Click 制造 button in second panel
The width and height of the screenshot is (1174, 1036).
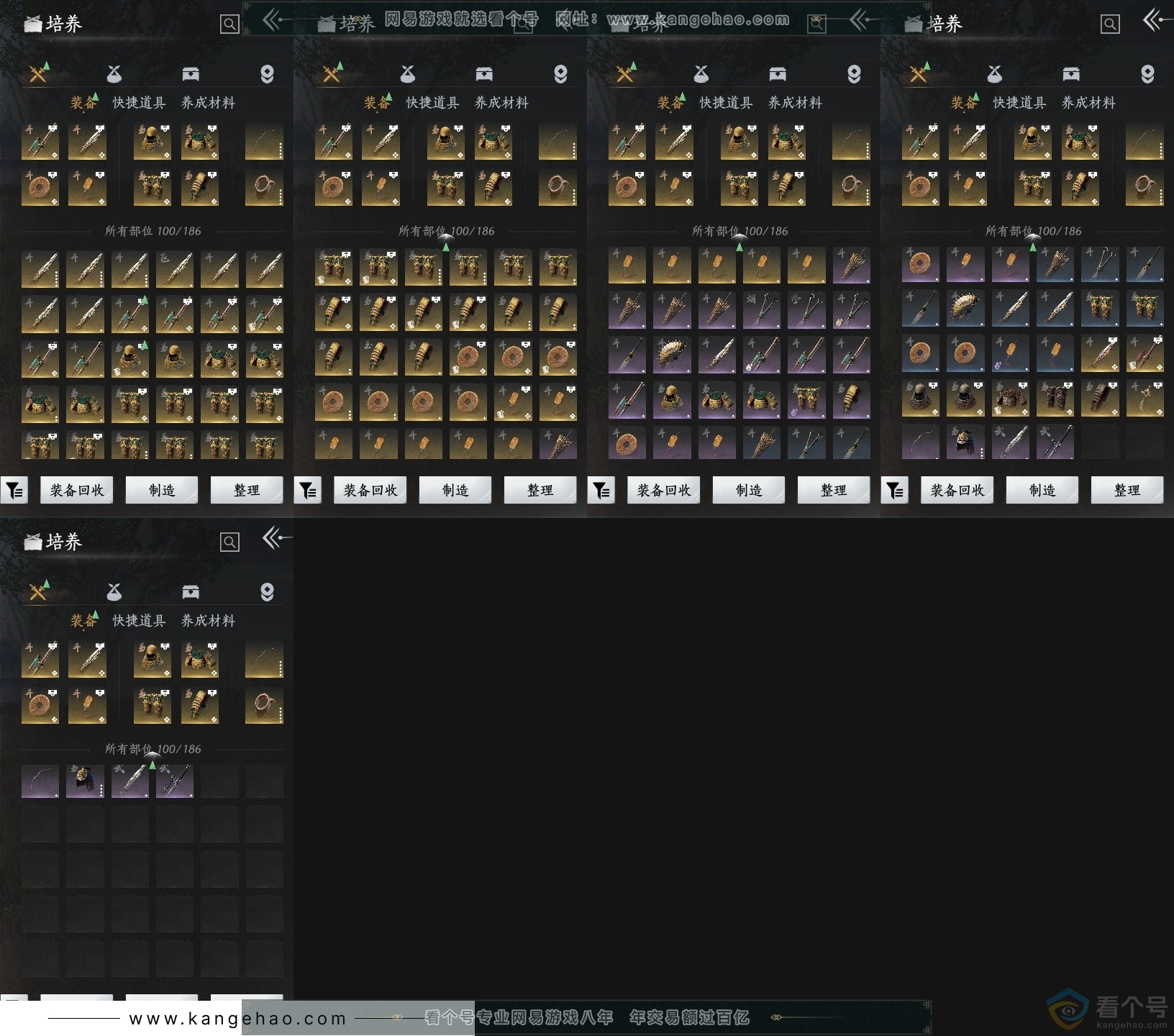(x=455, y=491)
